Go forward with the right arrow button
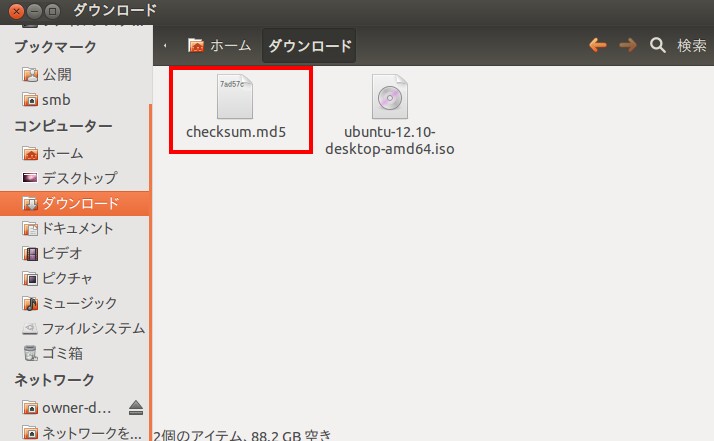This screenshot has height=441, width=714. [628, 45]
